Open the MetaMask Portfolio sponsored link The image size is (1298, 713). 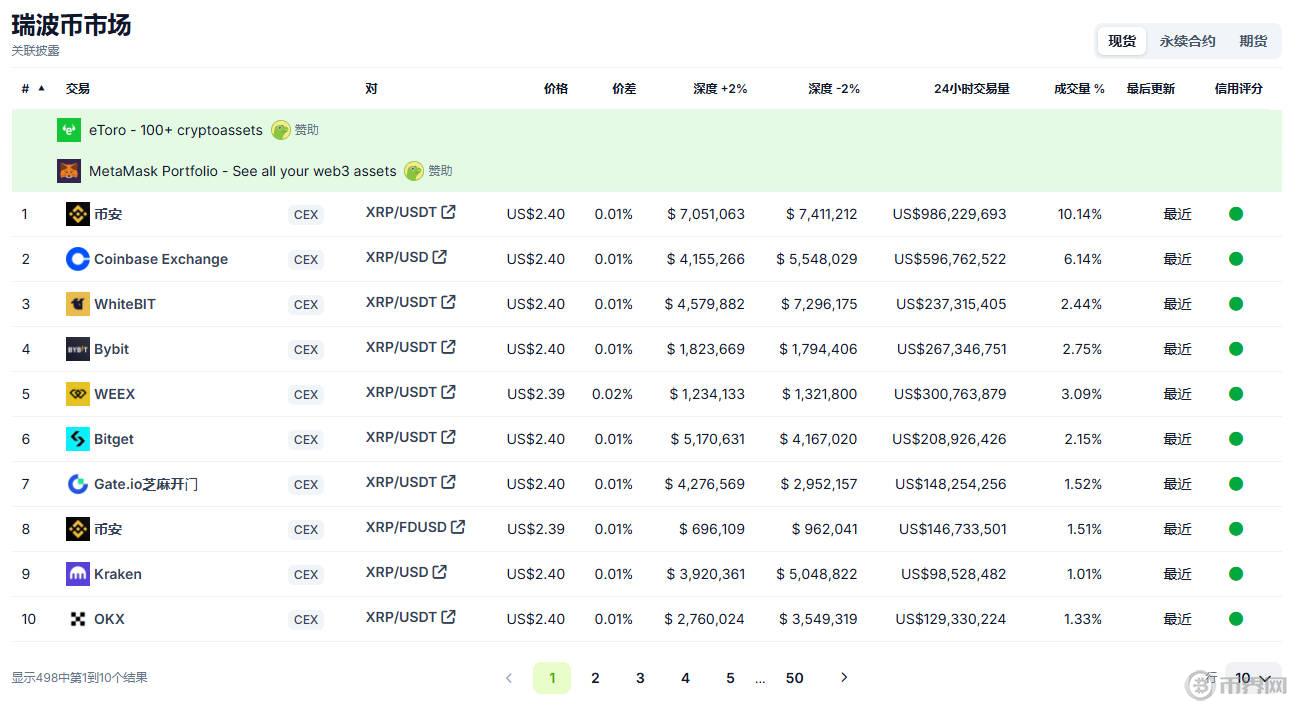point(240,170)
